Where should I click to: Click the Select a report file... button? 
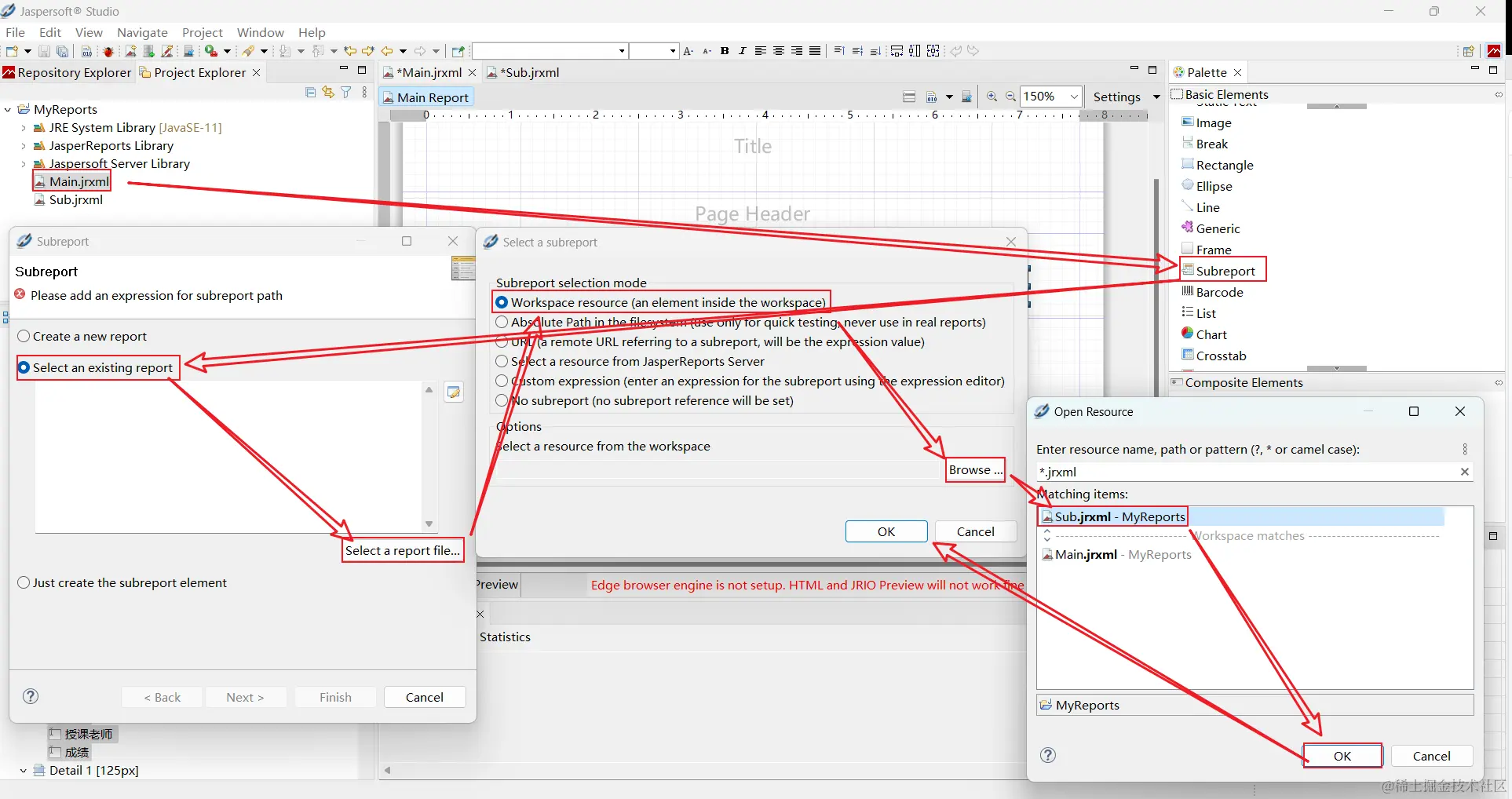pyautogui.click(x=403, y=551)
